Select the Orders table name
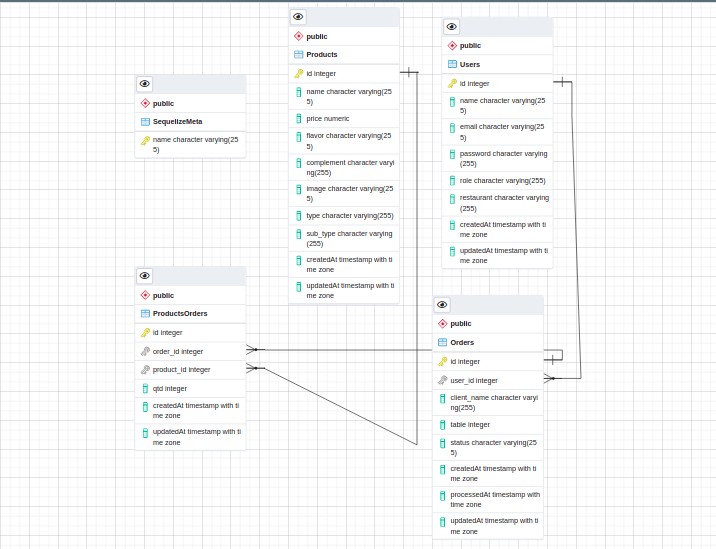 tap(462, 342)
